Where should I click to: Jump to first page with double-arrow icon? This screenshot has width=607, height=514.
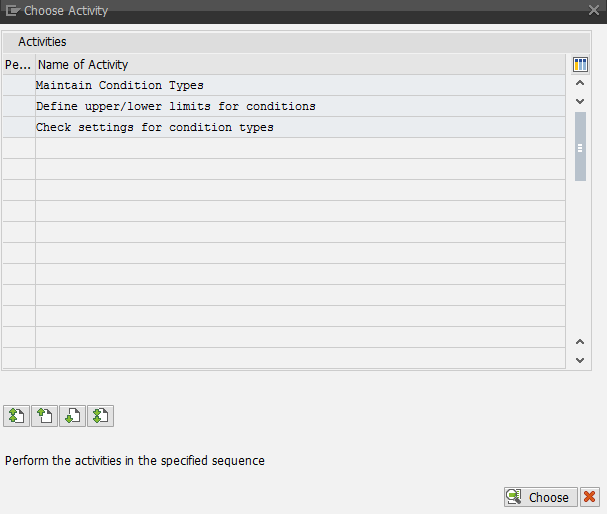coord(16,416)
